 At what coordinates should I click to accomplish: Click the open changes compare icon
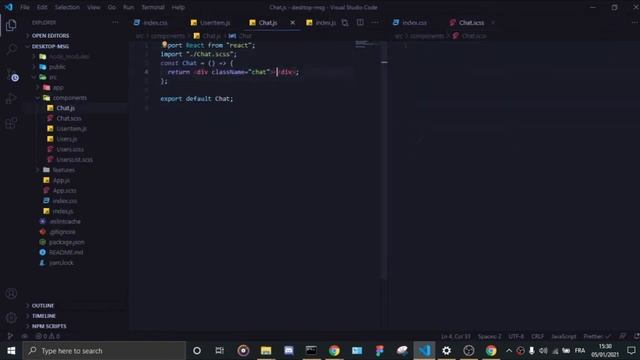coord(345,22)
